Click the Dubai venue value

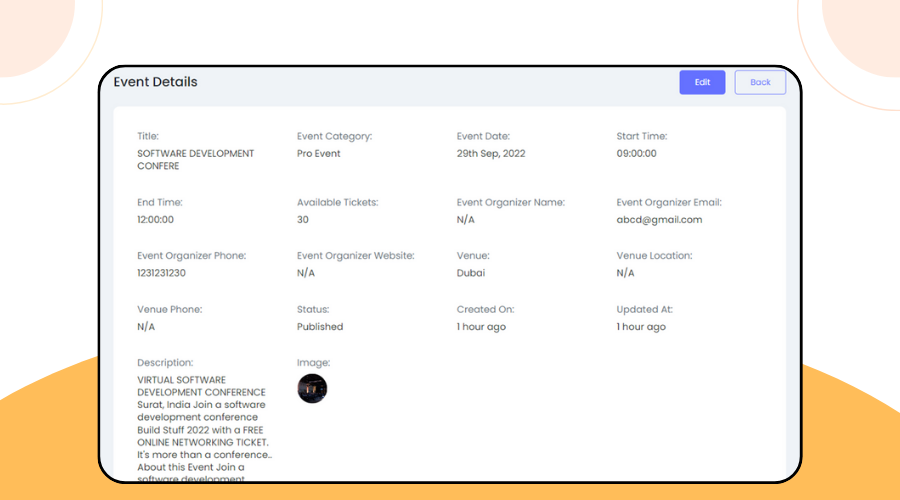coord(470,273)
